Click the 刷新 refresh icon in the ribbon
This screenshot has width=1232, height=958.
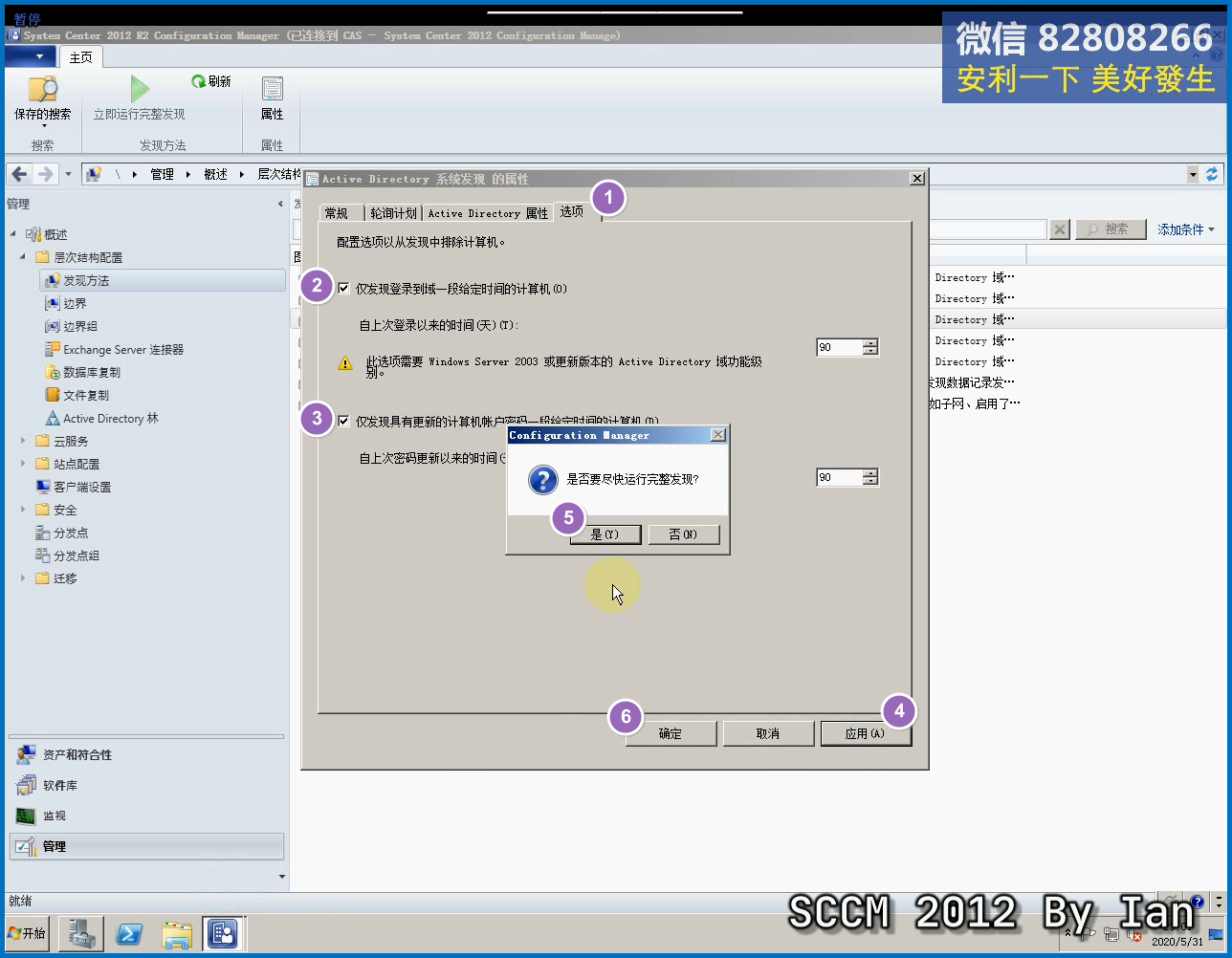coord(198,82)
